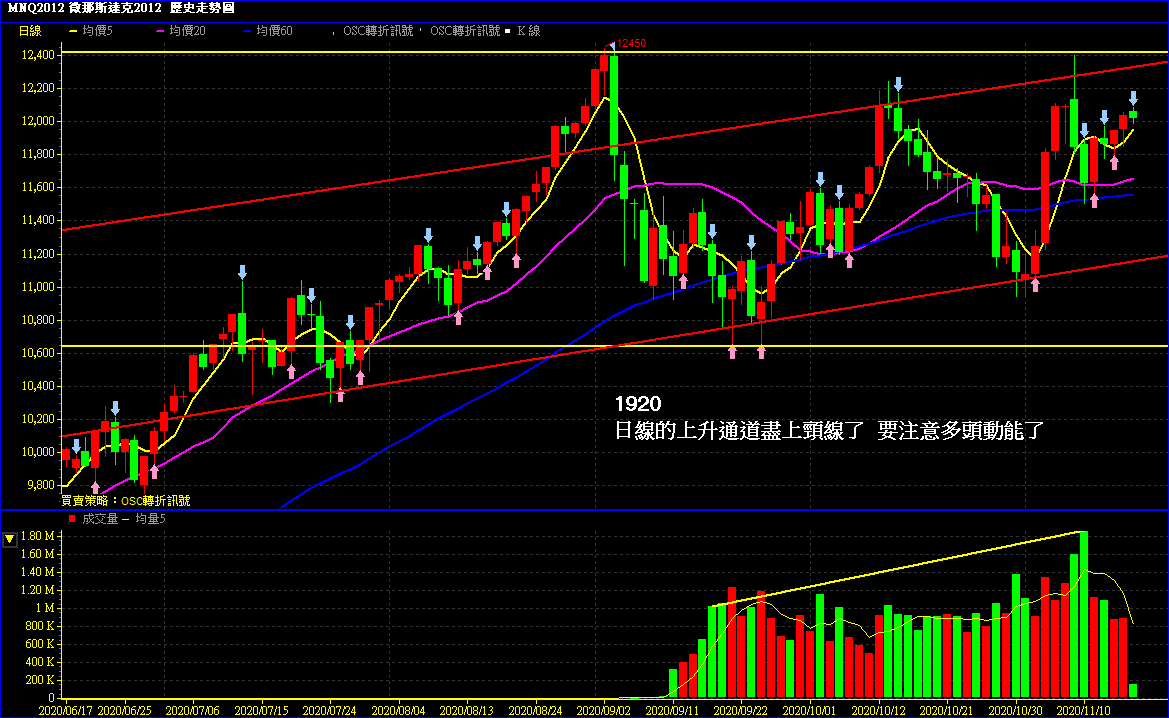
Task: Click the 2020/10/30 date label
Action: click(x=1015, y=711)
